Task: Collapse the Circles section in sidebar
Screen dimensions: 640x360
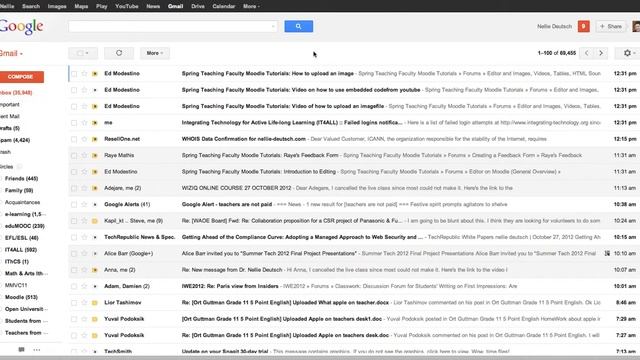Action: [7, 167]
